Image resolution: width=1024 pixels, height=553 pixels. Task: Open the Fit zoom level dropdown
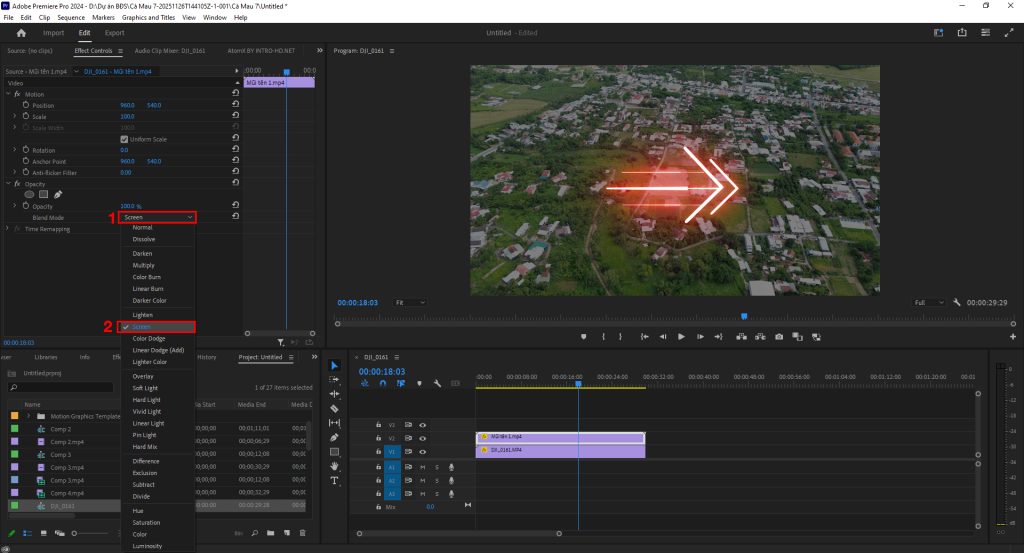410,302
